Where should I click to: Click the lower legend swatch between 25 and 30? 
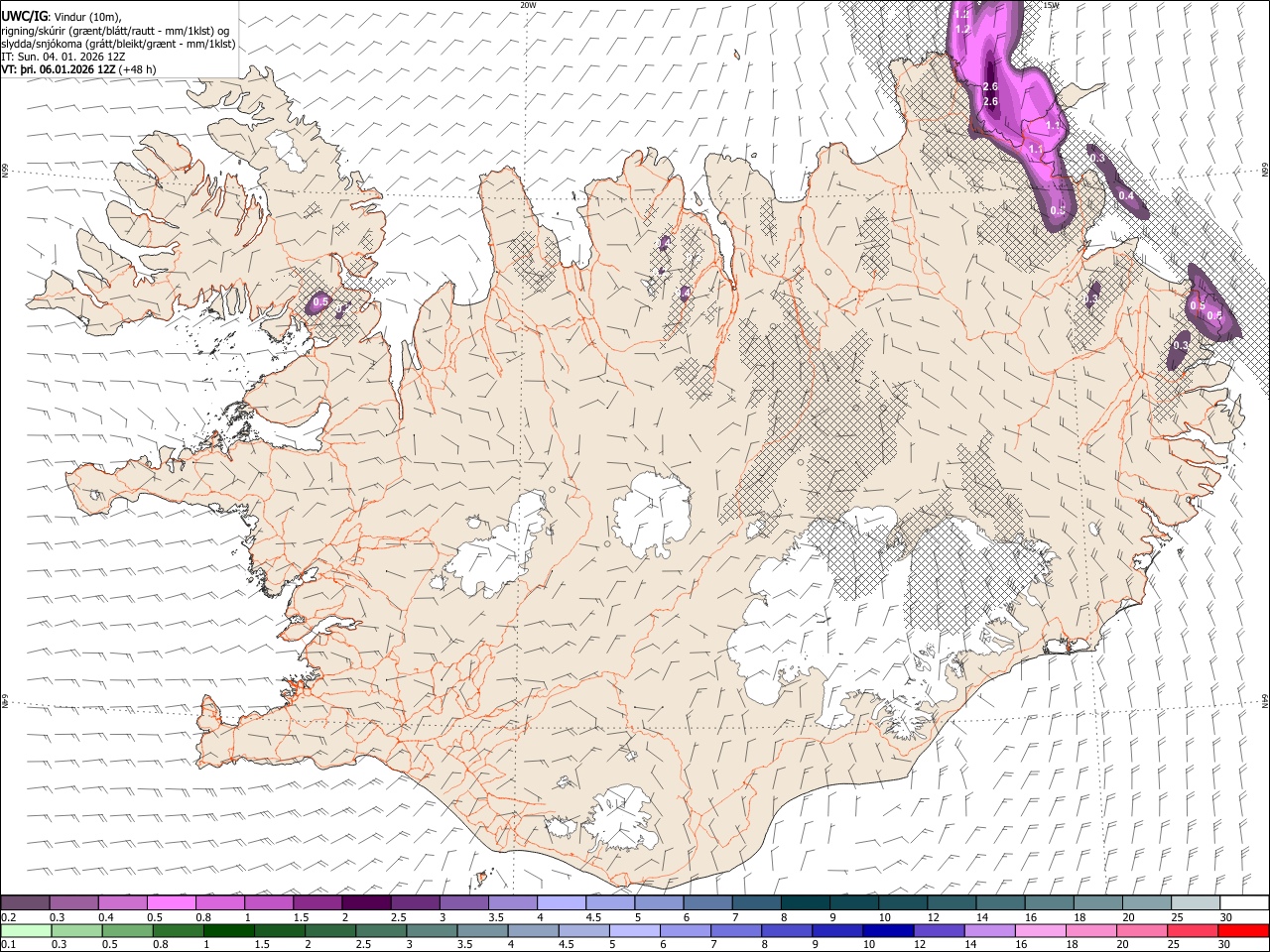[1191, 930]
